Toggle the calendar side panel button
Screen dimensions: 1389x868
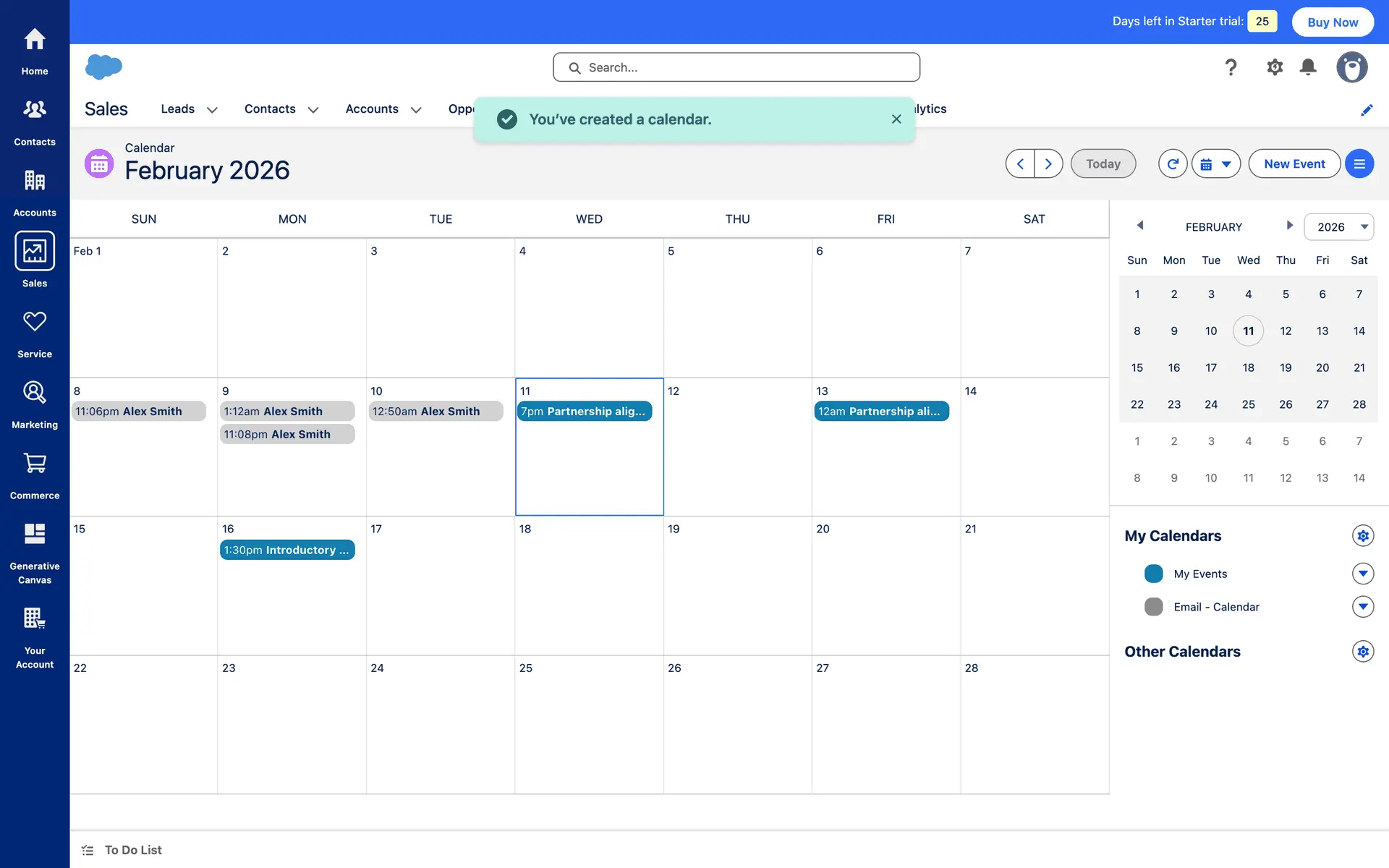pos(1359,163)
